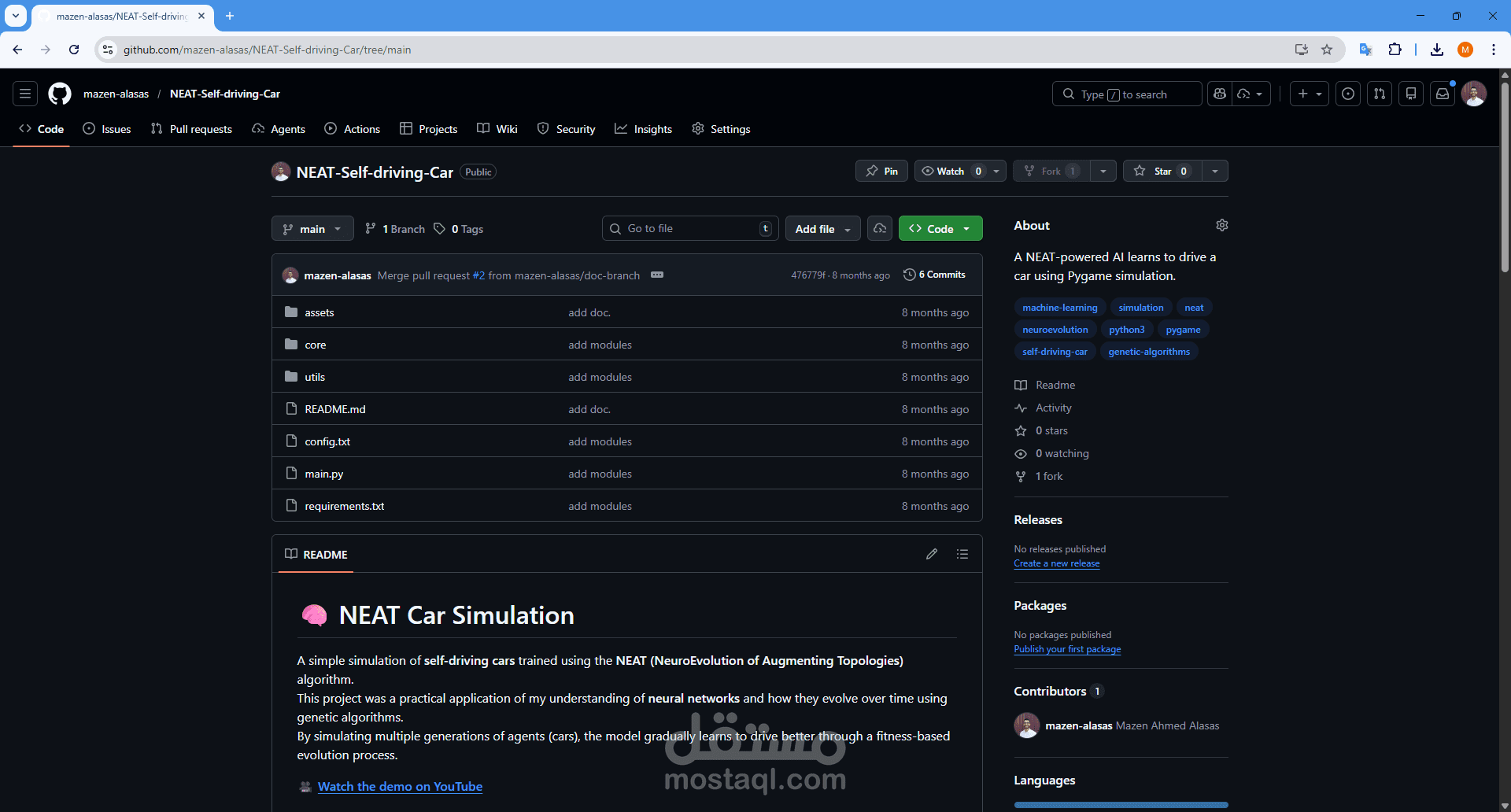Viewport: 1511px width, 812px height.
Task: Open the Agents tab
Action: tap(279, 129)
